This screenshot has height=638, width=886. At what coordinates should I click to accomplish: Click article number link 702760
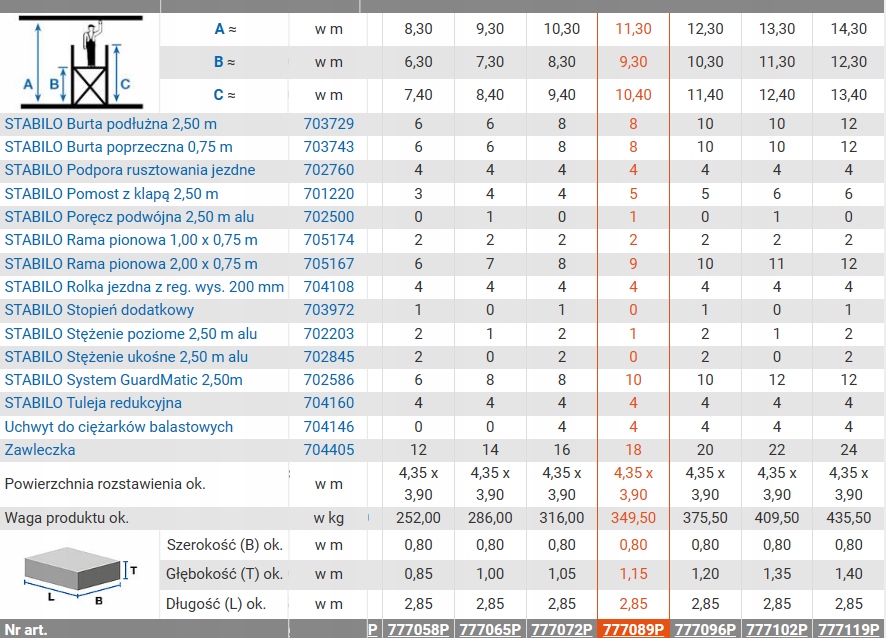click(x=329, y=170)
